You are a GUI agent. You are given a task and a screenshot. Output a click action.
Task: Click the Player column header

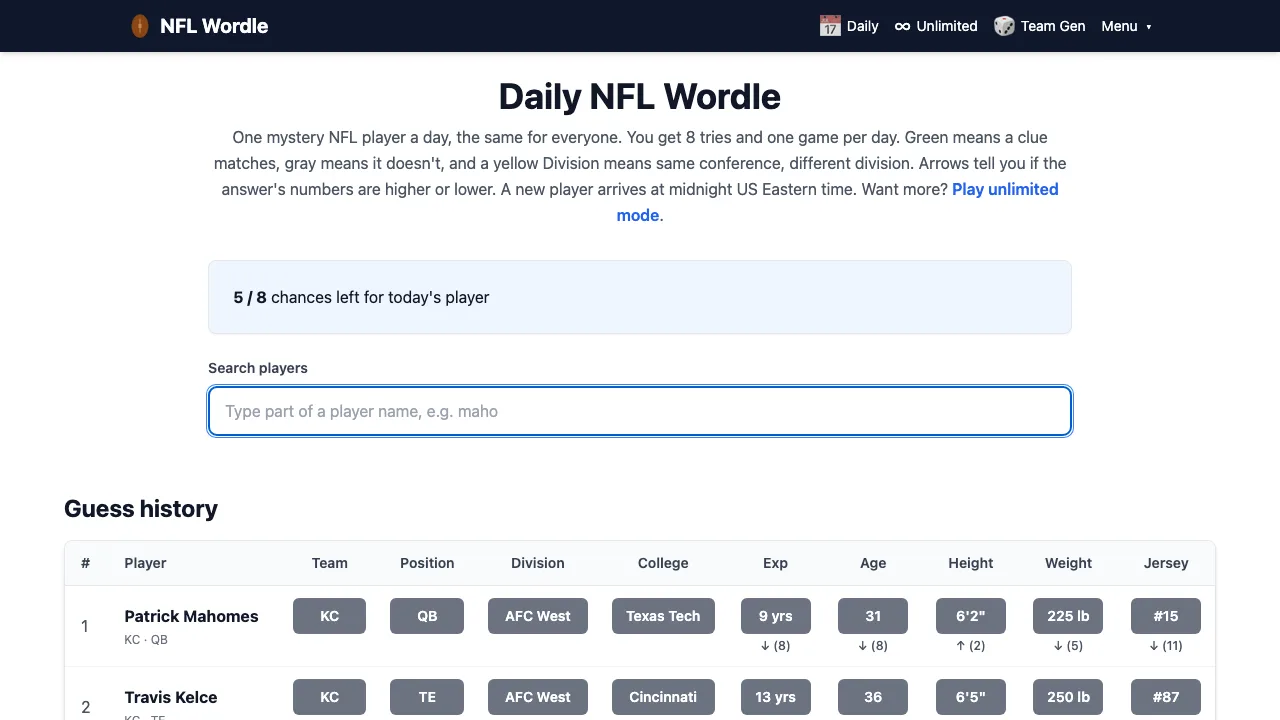coord(145,563)
